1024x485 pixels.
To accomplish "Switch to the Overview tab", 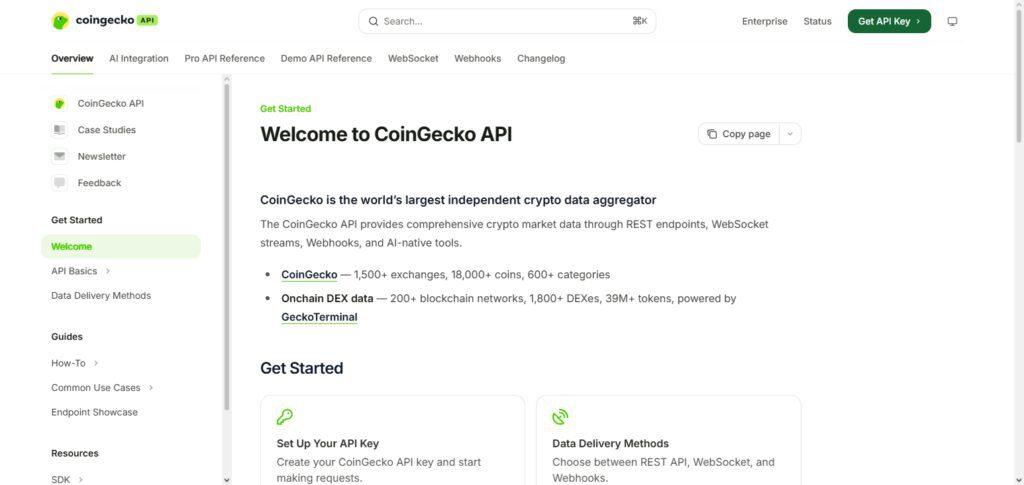I will [72, 59].
